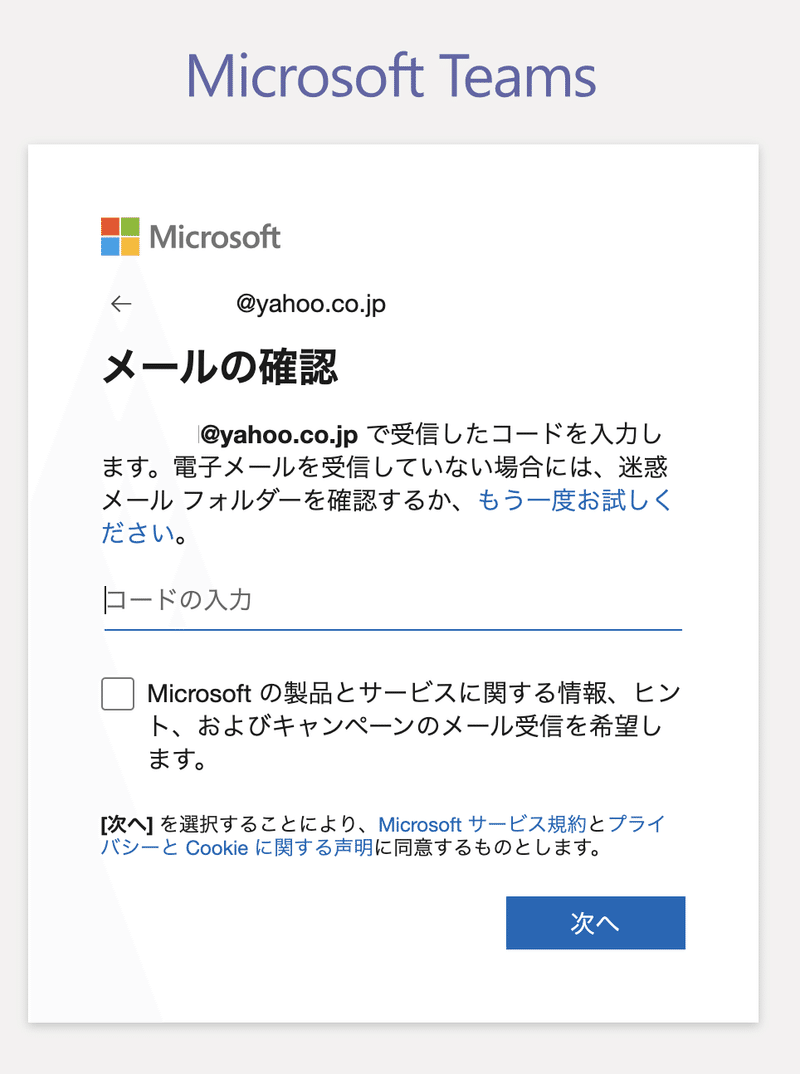This screenshot has width=800, height=1074.
Task: Click the yahoo.co.jp email address text
Action: point(310,303)
